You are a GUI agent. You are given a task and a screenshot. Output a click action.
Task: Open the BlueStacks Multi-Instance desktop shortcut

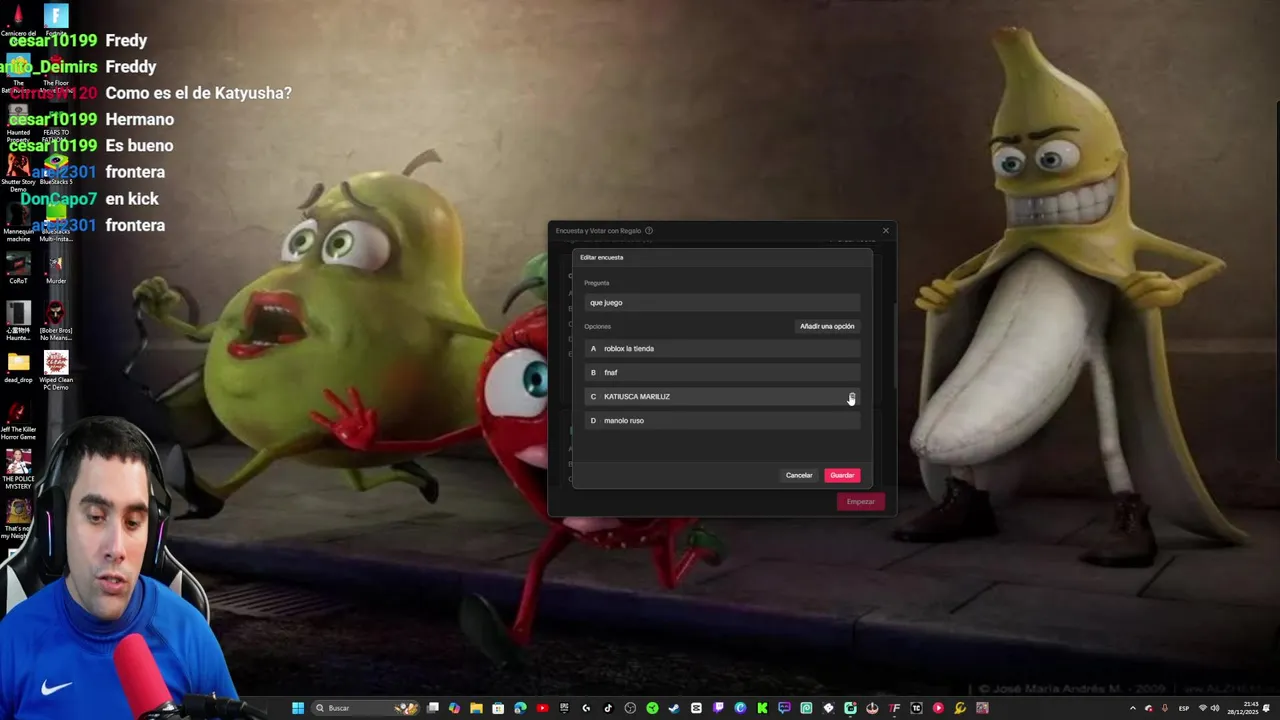pos(56,220)
